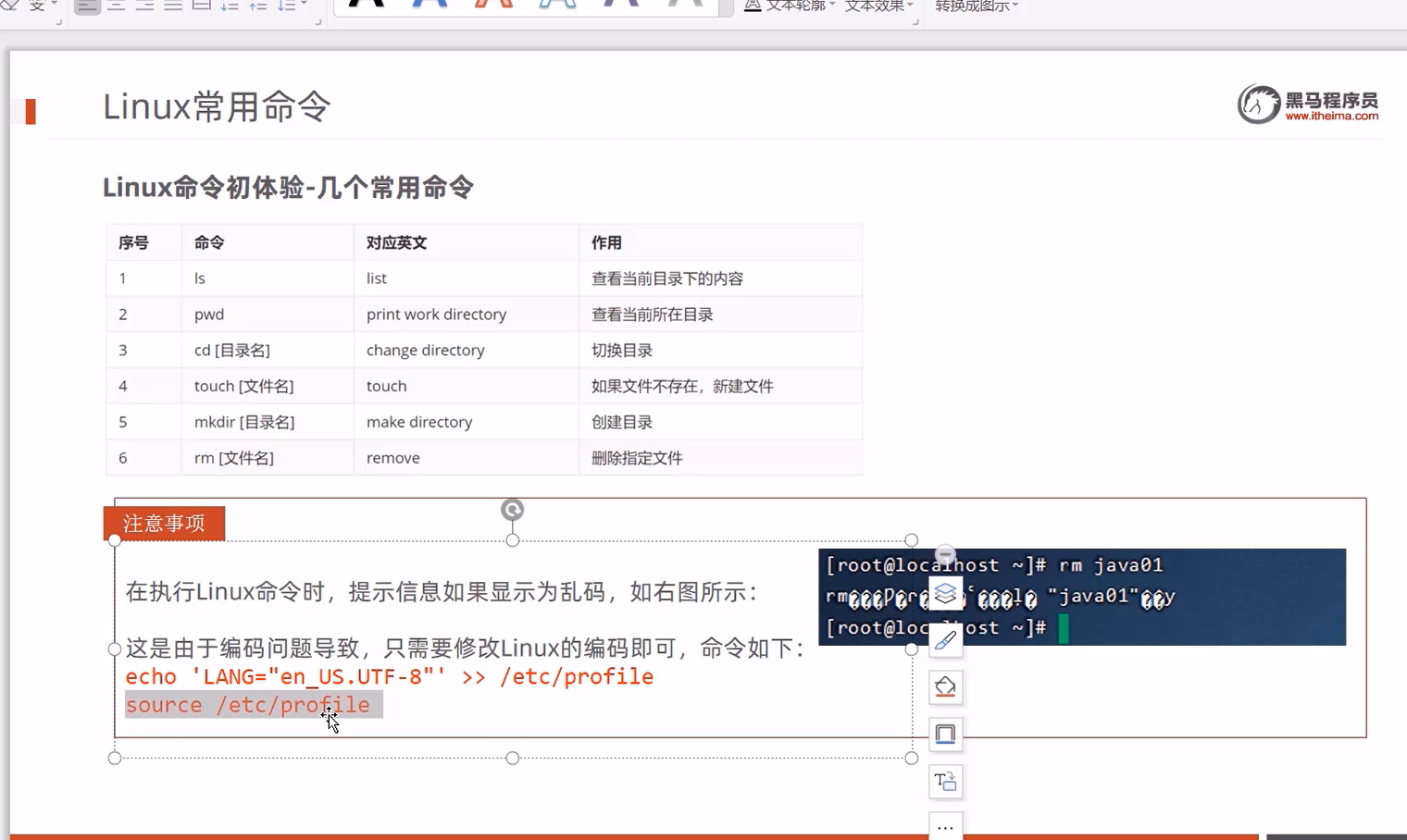Click the change directory cell
The width and height of the screenshot is (1407, 840).
point(467,351)
